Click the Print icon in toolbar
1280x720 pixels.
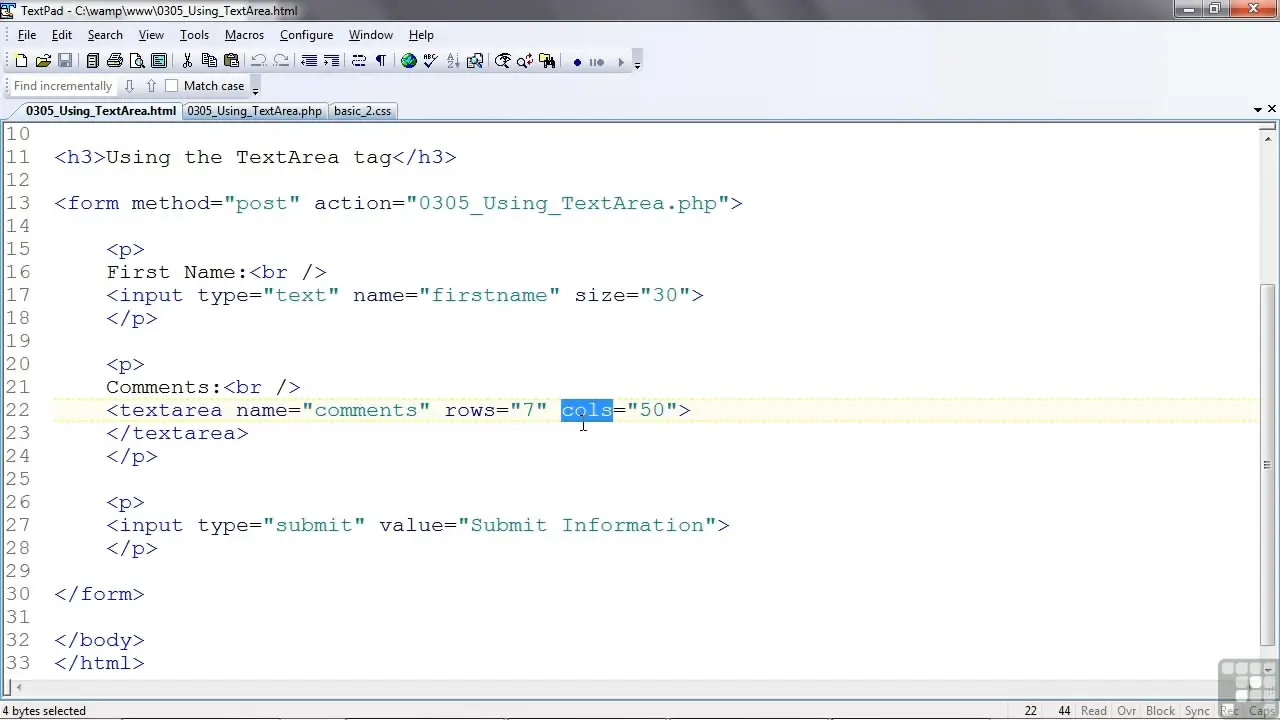(x=115, y=61)
